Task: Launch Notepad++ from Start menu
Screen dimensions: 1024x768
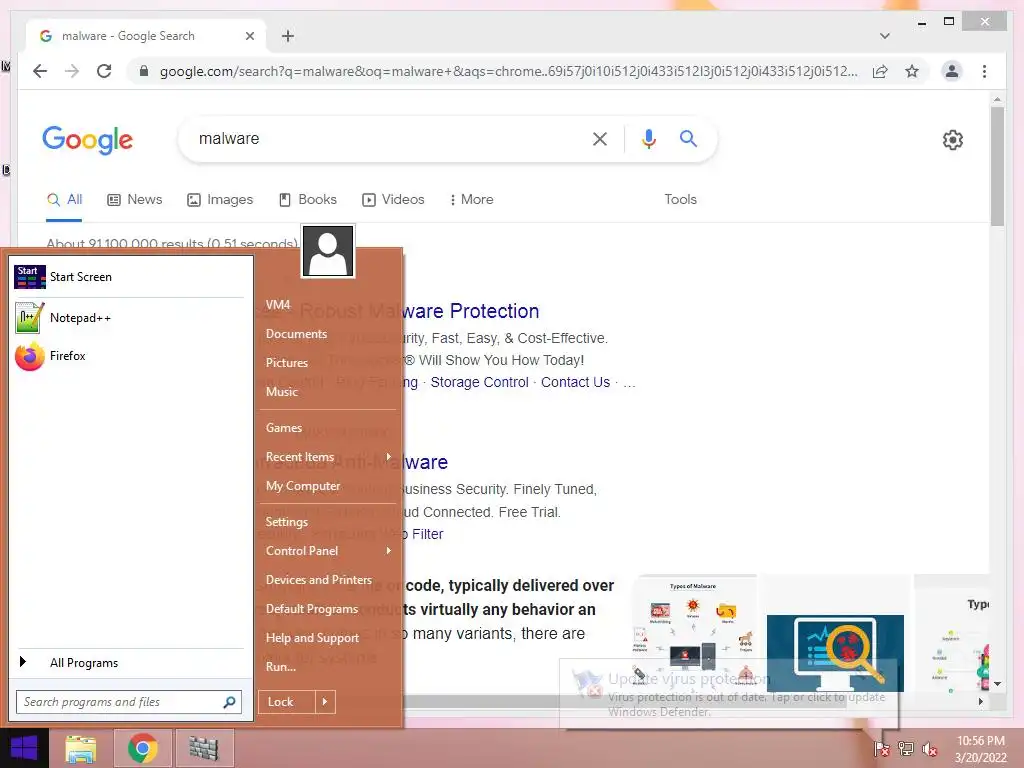Action: tap(131, 318)
